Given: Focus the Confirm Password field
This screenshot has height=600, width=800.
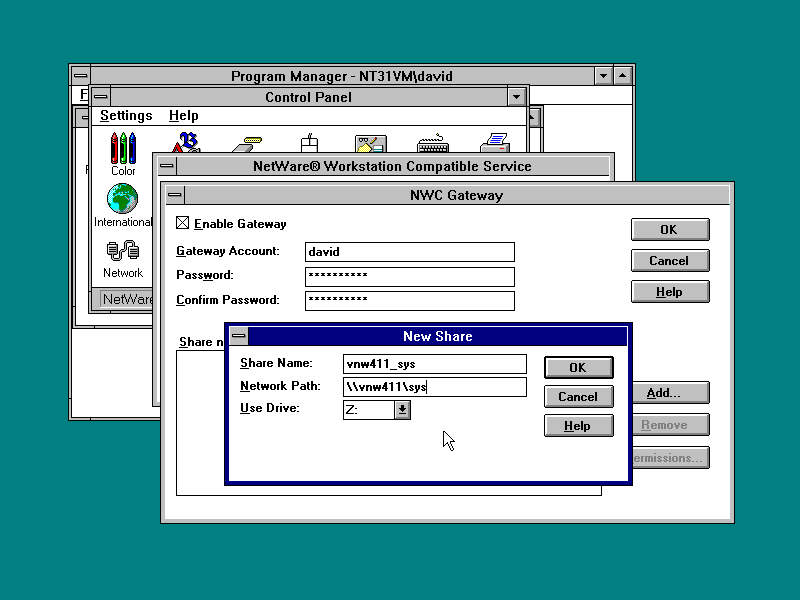Looking at the screenshot, I should [x=410, y=301].
